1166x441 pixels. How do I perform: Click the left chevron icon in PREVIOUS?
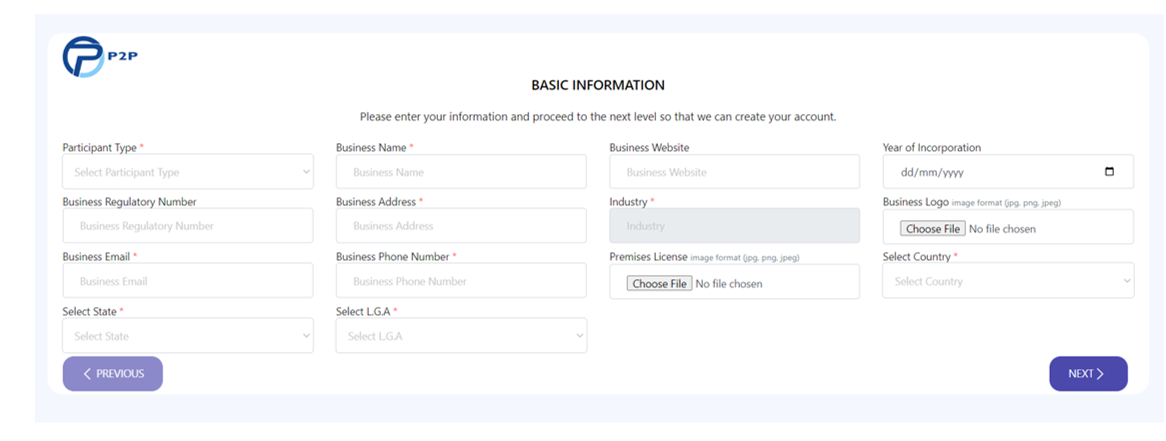[87, 374]
